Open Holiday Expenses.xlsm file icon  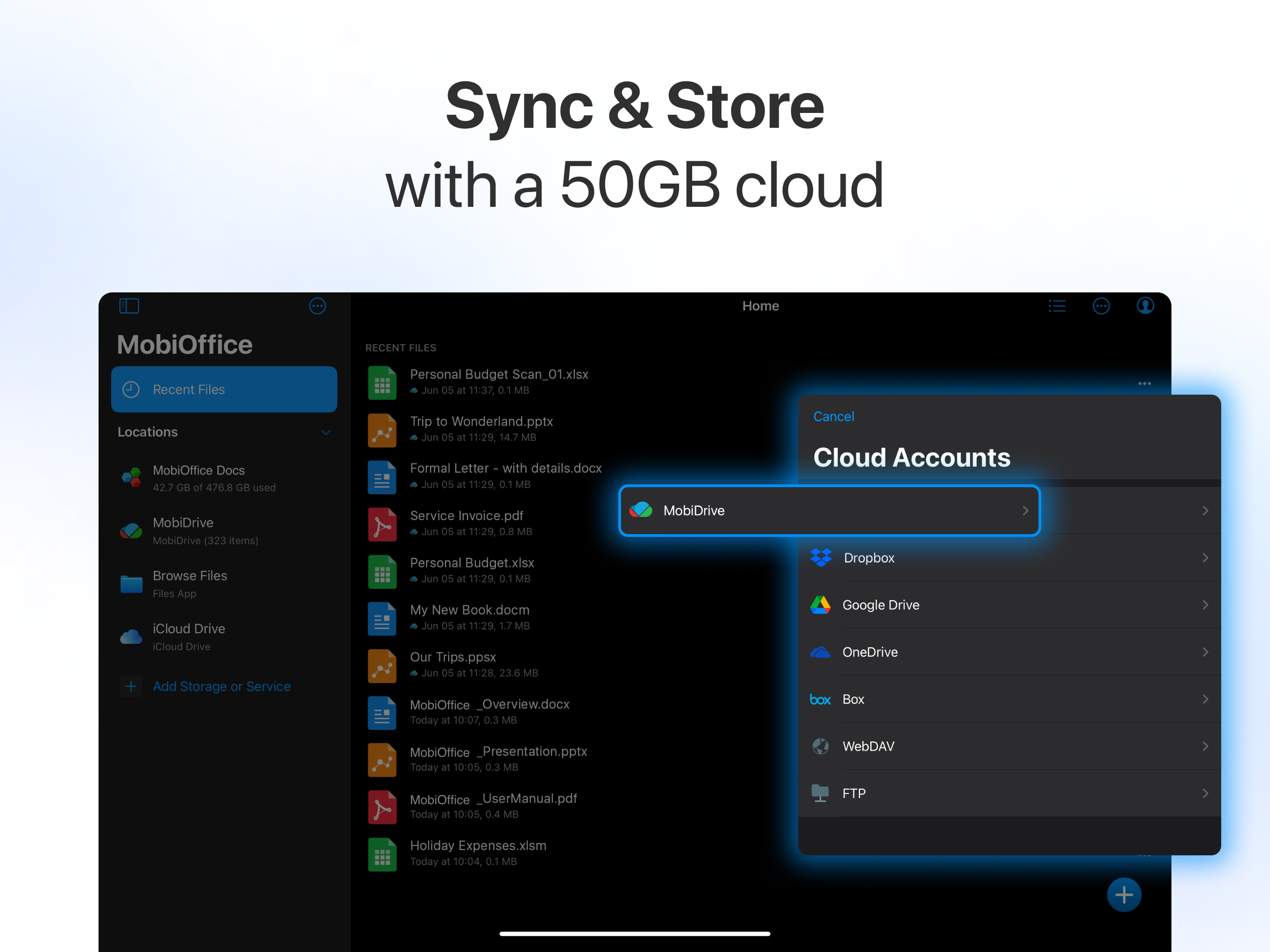pyautogui.click(x=383, y=854)
